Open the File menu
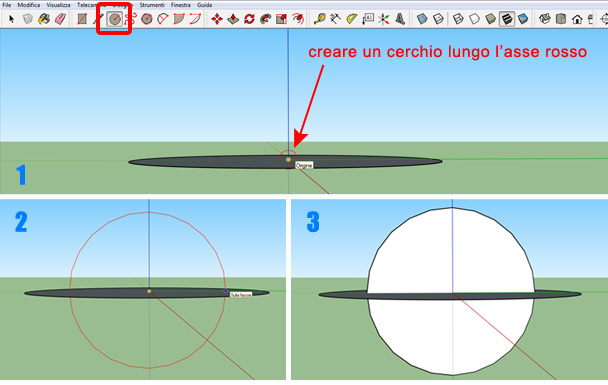608x385 pixels. pyautogui.click(x=7, y=5)
